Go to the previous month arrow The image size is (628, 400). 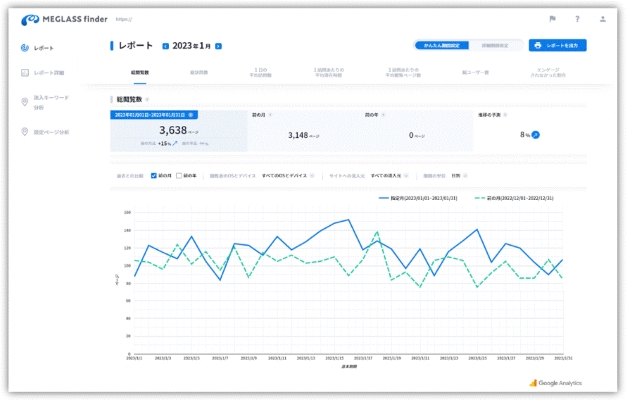165,46
